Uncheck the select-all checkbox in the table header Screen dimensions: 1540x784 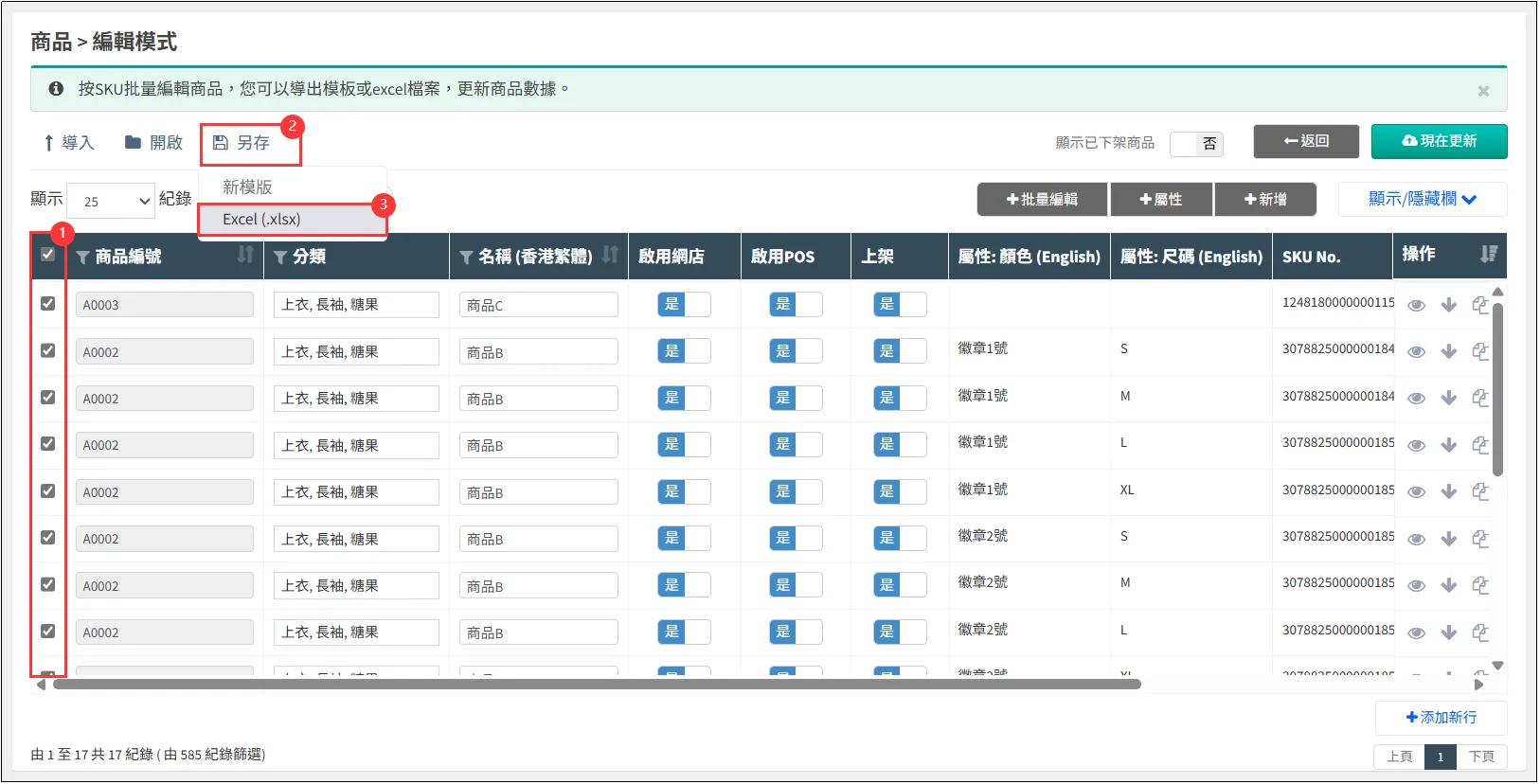pyautogui.click(x=48, y=254)
